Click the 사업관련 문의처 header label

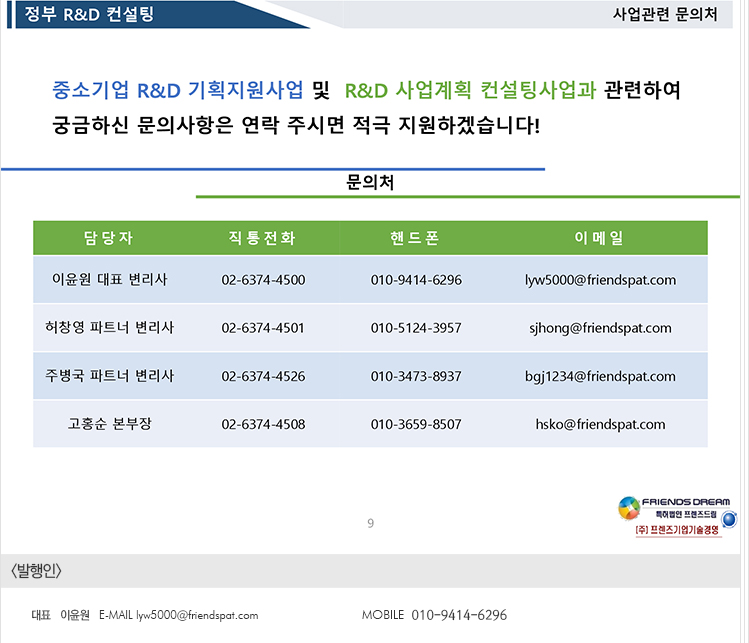664,15
